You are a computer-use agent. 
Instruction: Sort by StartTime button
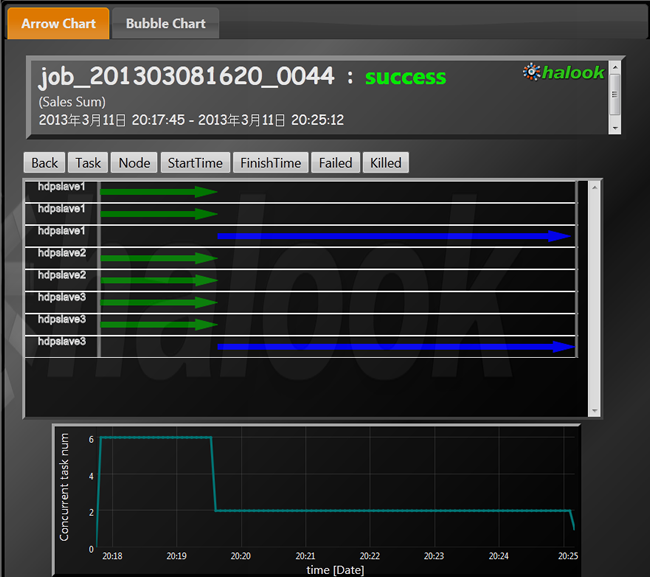(x=195, y=162)
